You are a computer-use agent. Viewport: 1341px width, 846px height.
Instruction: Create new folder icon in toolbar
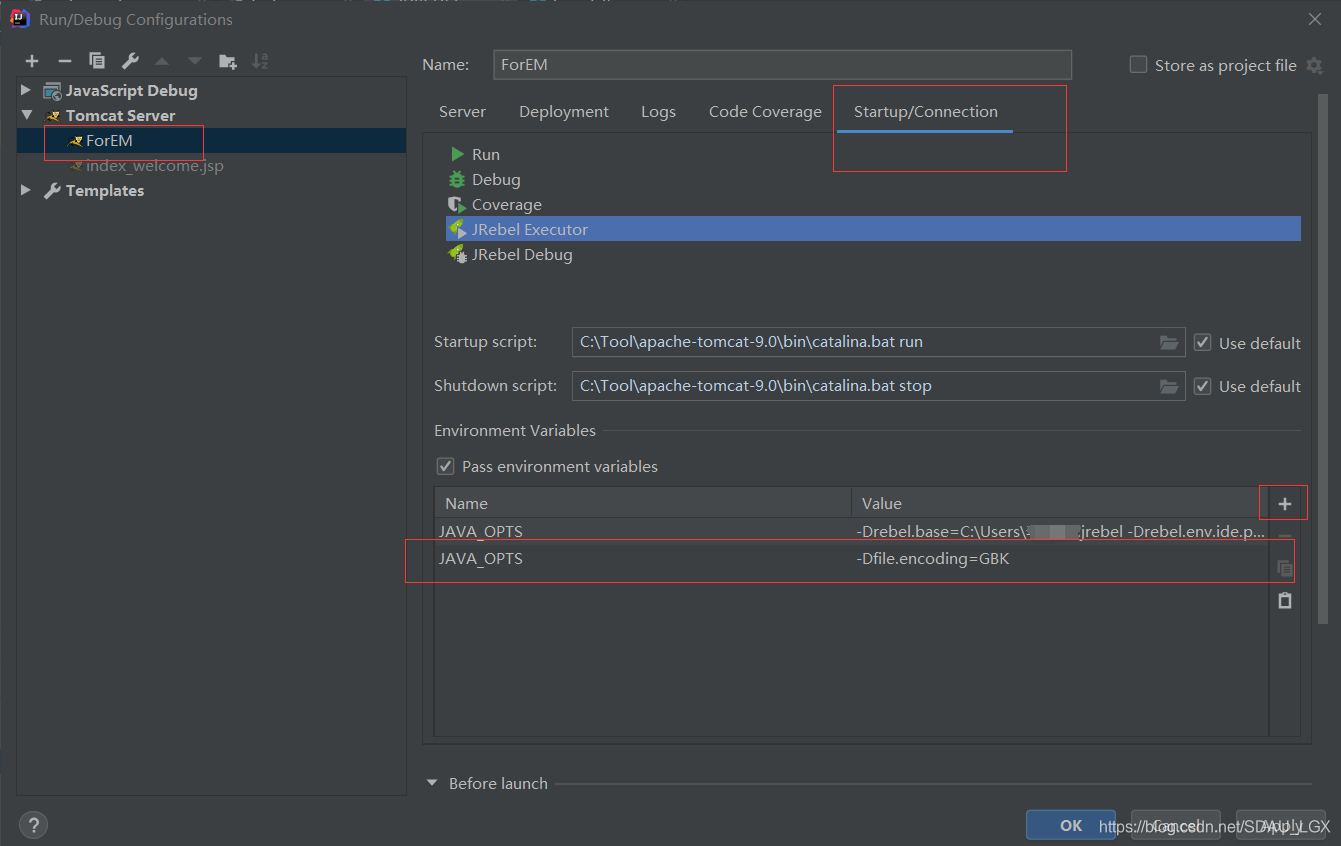click(x=228, y=61)
